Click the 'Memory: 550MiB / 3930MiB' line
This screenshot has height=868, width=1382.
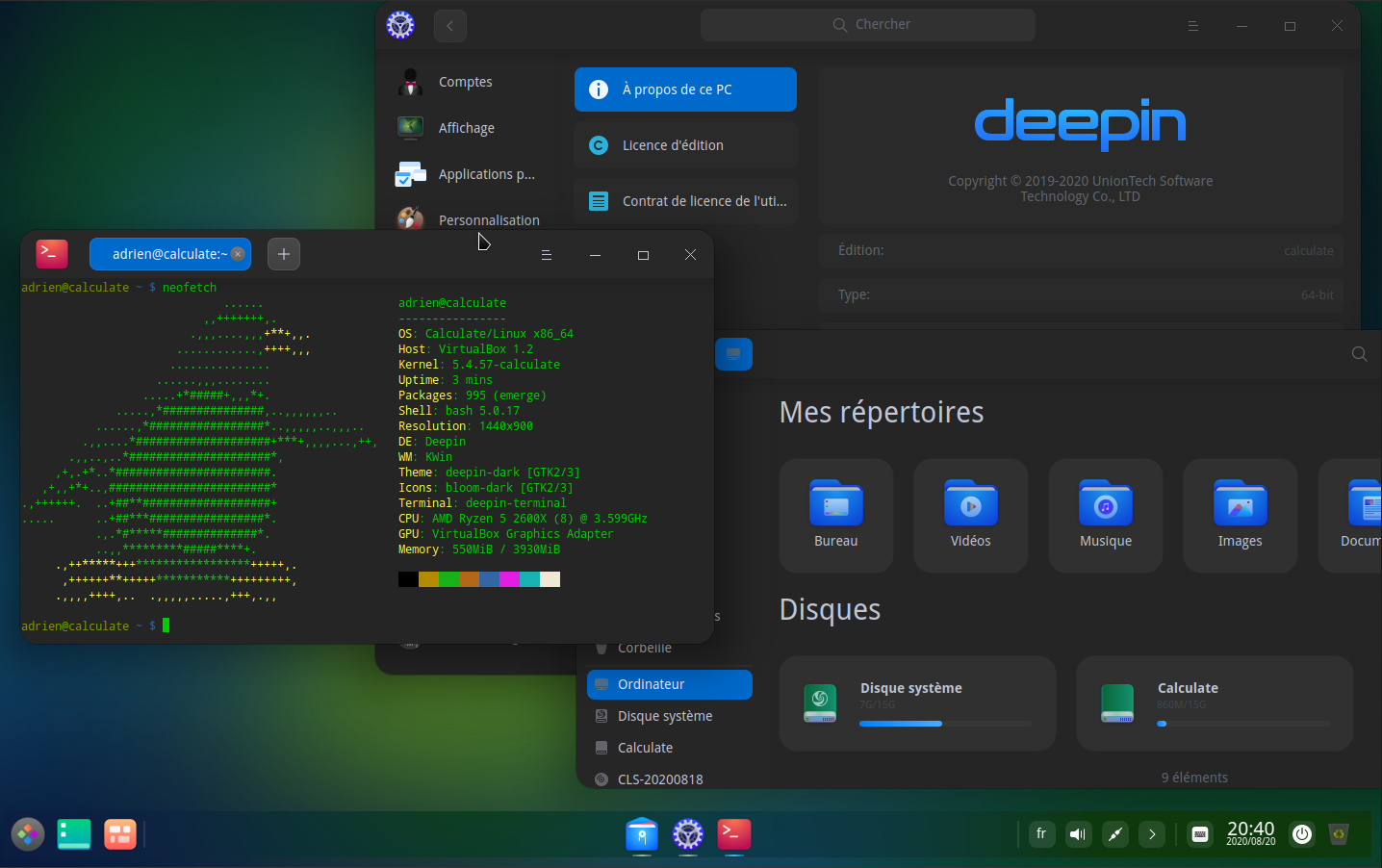coord(479,549)
